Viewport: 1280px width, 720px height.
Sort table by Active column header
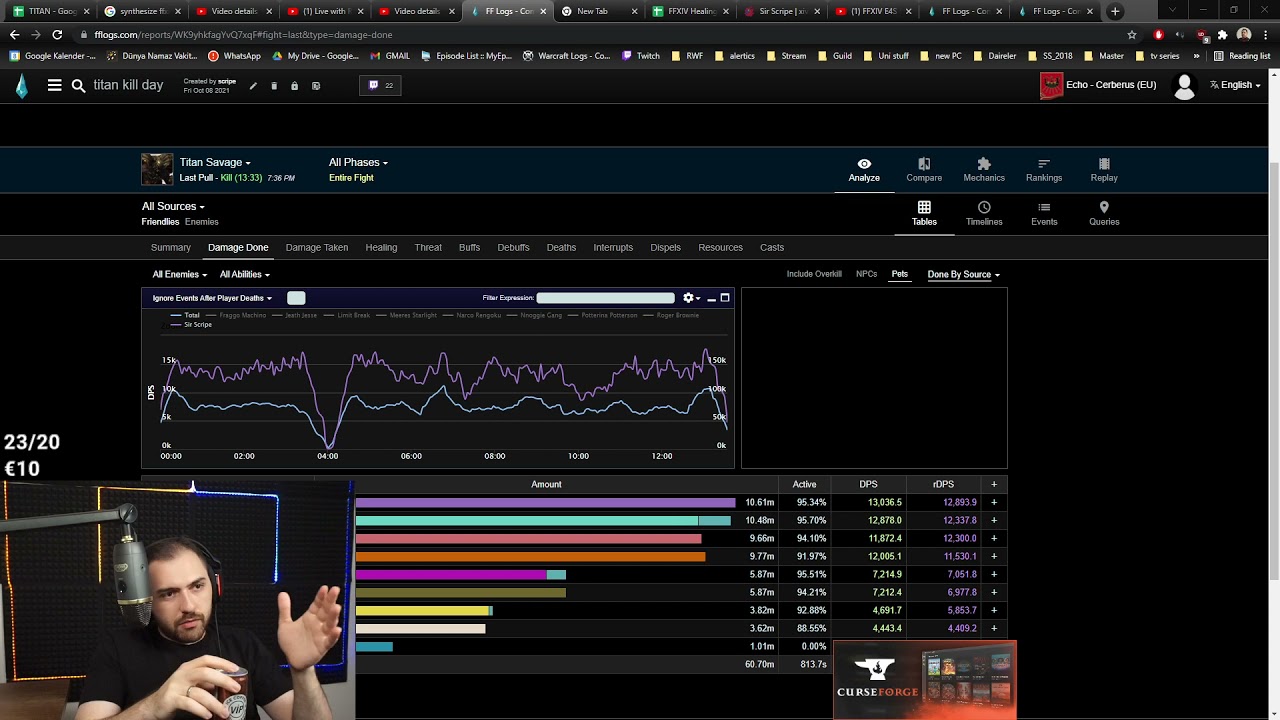click(804, 484)
